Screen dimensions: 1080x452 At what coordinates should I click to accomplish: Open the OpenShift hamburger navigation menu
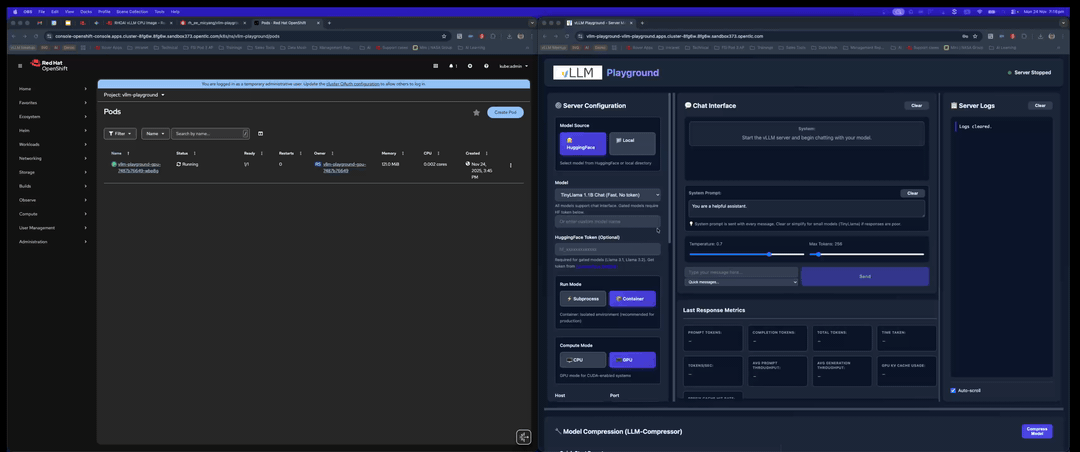pyautogui.click(x=20, y=66)
